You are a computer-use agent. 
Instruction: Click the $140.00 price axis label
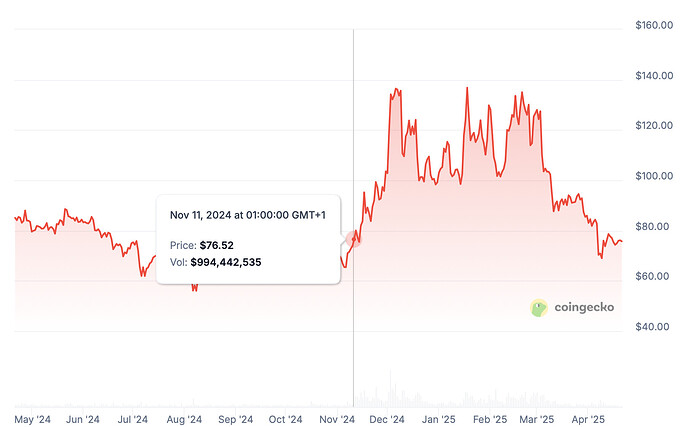pyautogui.click(x=654, y=76)
